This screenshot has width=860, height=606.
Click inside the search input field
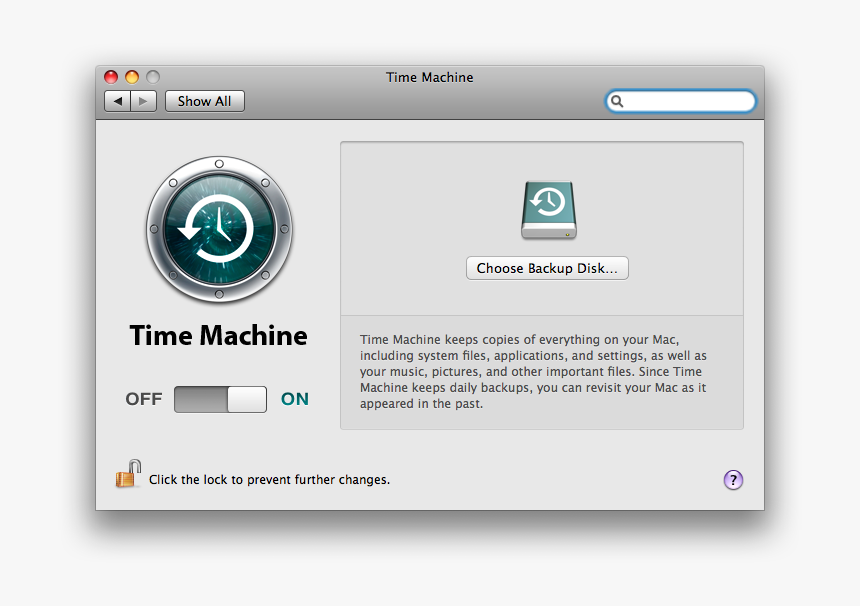coord(681,101)
